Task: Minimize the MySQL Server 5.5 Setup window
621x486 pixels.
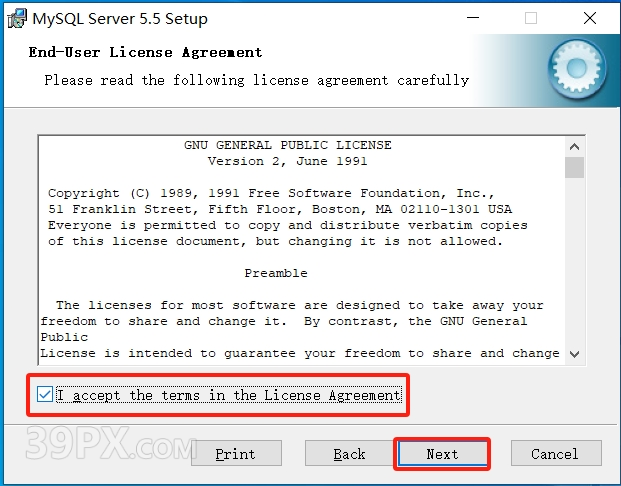Action: point(473,18)
